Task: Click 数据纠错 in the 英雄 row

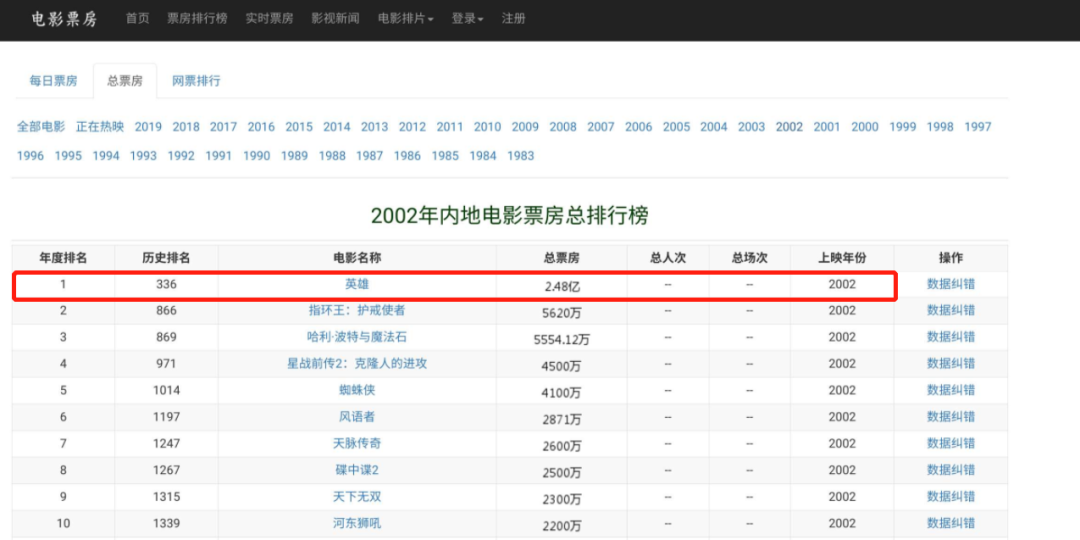Action: point(950,284)
